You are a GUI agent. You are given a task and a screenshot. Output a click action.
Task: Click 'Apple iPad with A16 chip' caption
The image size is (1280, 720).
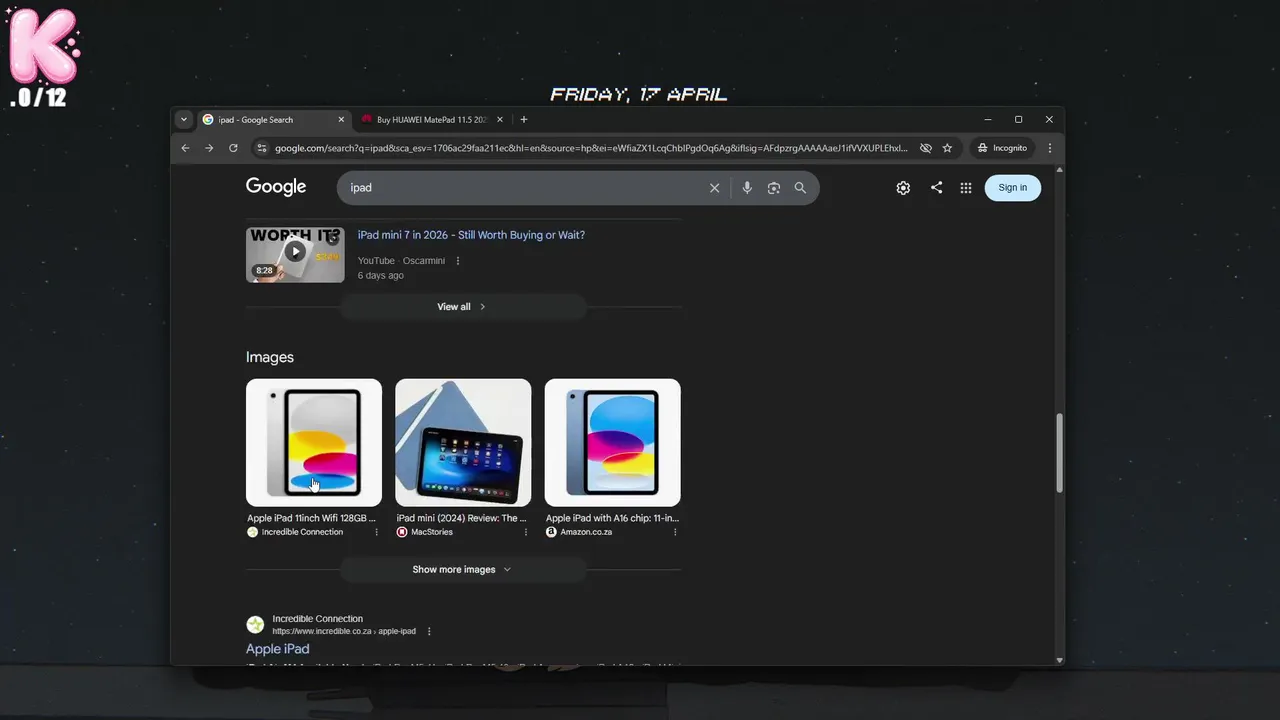(x=612, y=519)
